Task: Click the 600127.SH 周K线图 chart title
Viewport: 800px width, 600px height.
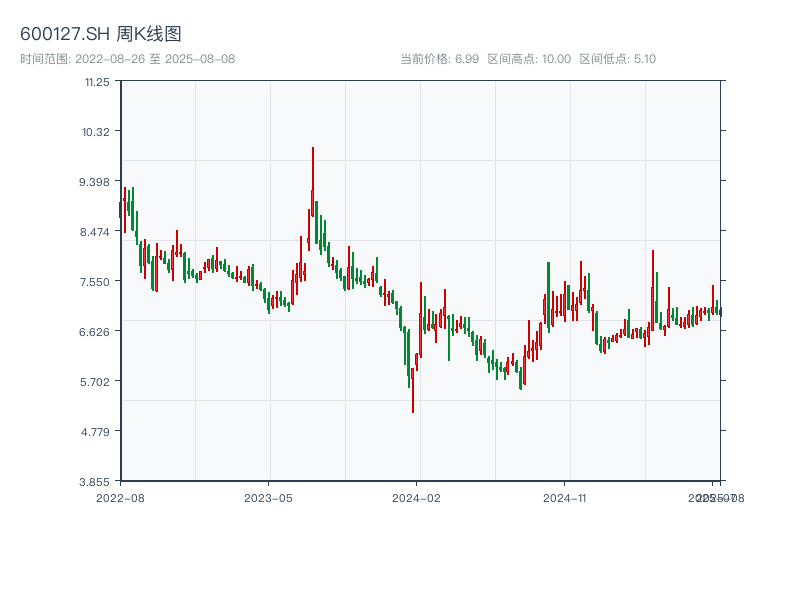Action: pos(101,35)
